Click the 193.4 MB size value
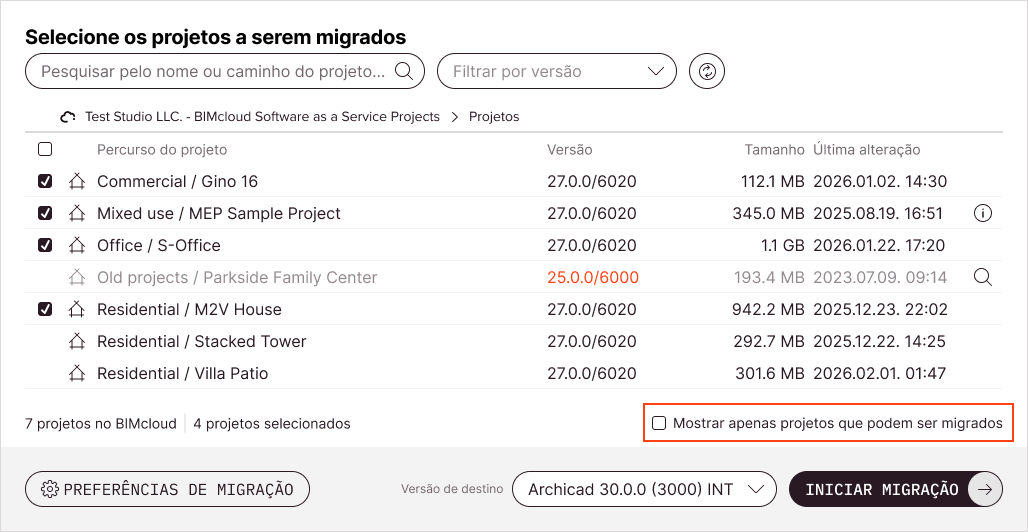Image resolution: width=1028 pixels, height=532 pixels. coord(770,277)
